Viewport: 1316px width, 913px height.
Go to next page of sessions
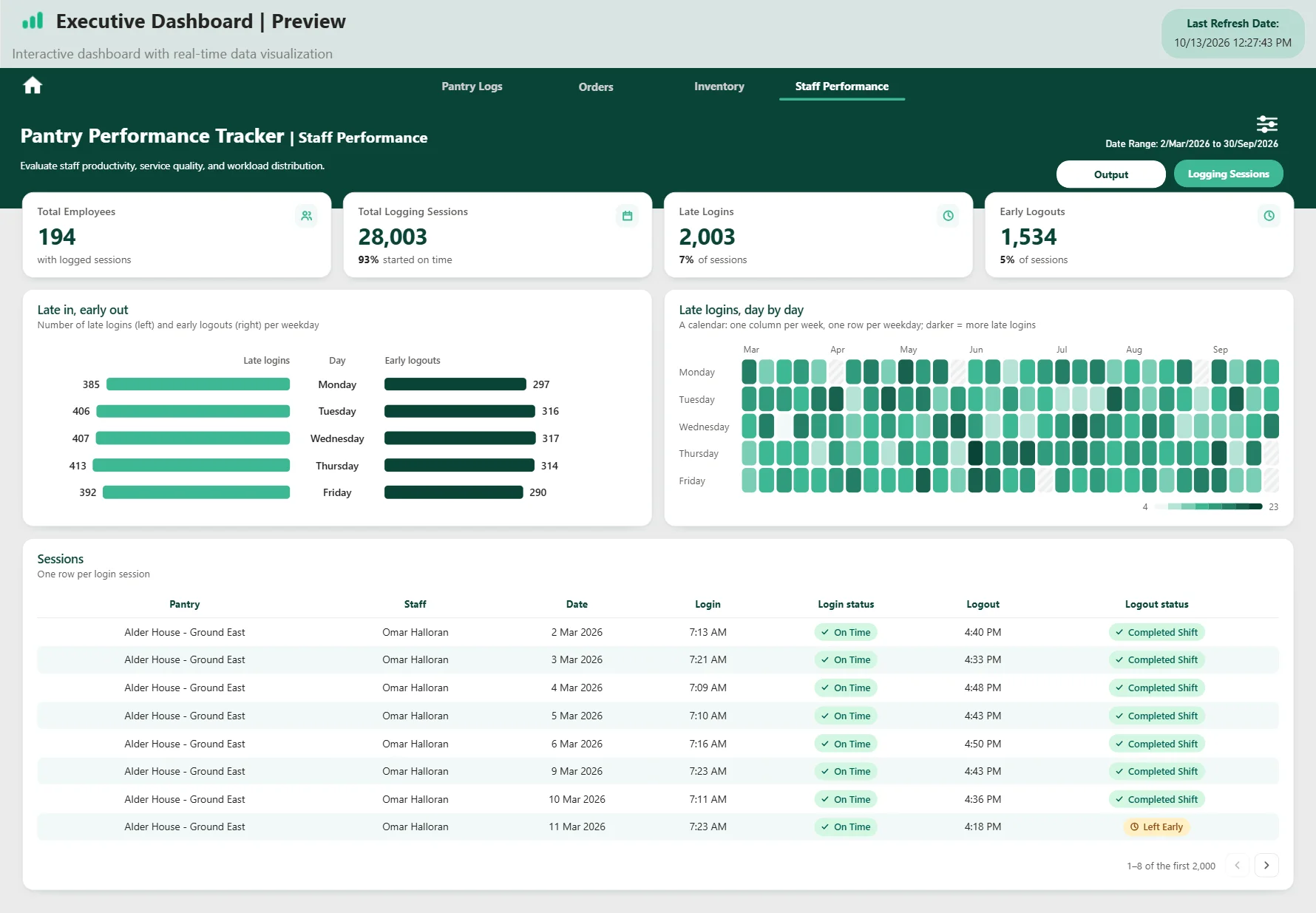click(x=1266, y=865)
